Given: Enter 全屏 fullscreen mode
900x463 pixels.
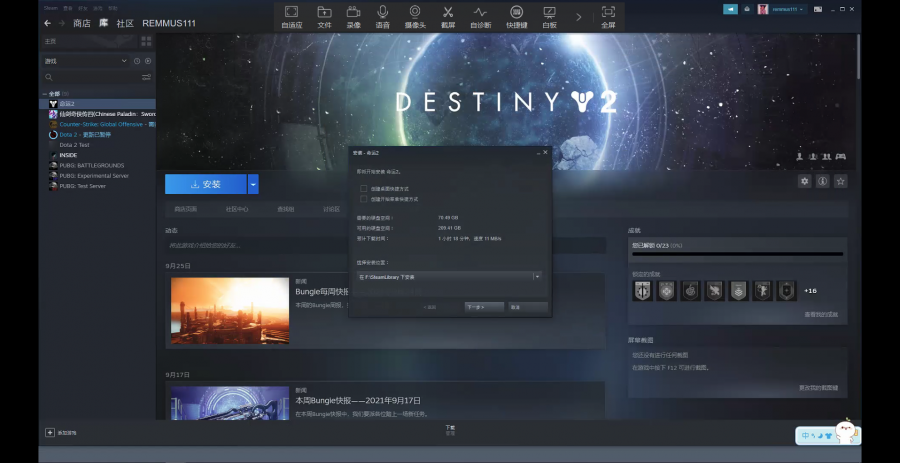Looking at the screenshot, I should click(x=608, y=17).
